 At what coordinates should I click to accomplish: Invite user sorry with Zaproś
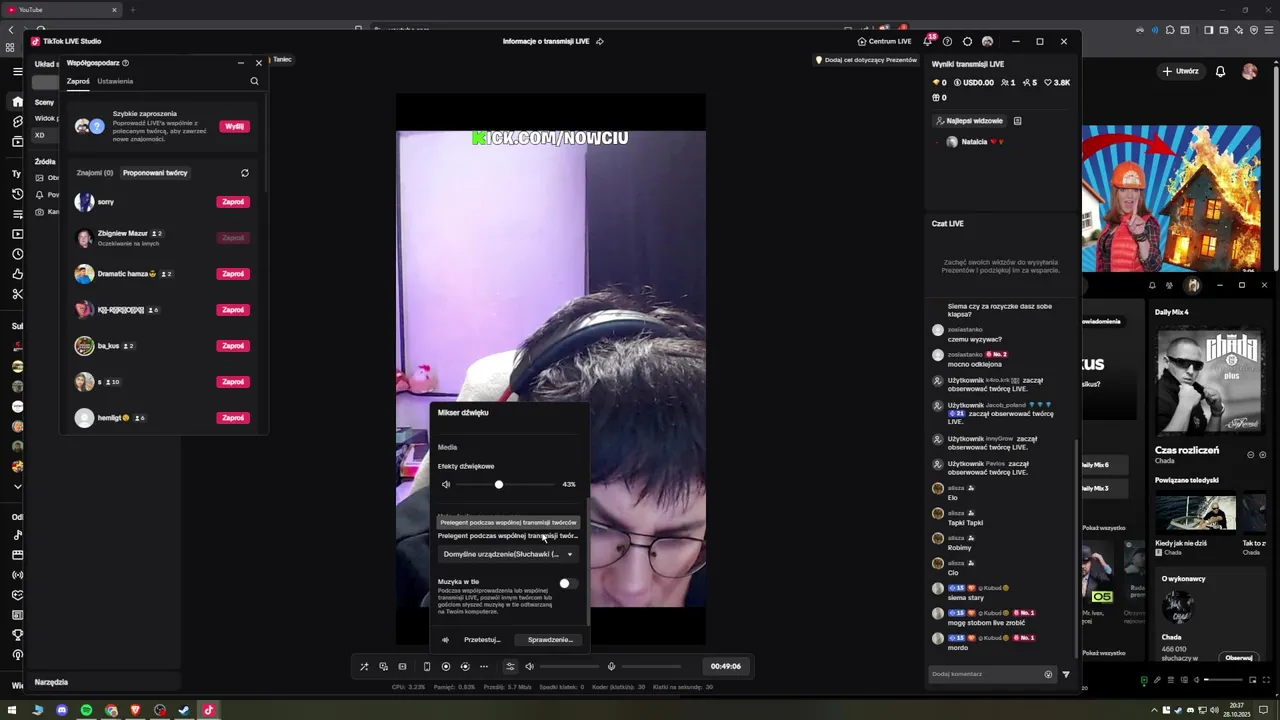(x=233, y=202)
